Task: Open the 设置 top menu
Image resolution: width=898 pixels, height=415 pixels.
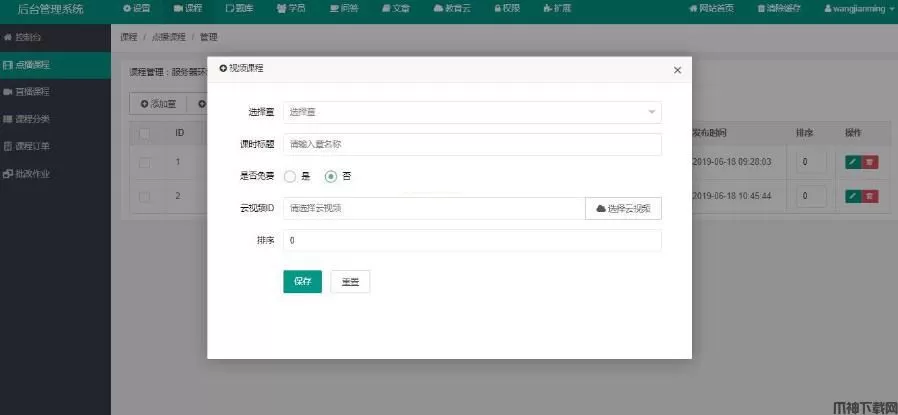Action: coord(136,8)
